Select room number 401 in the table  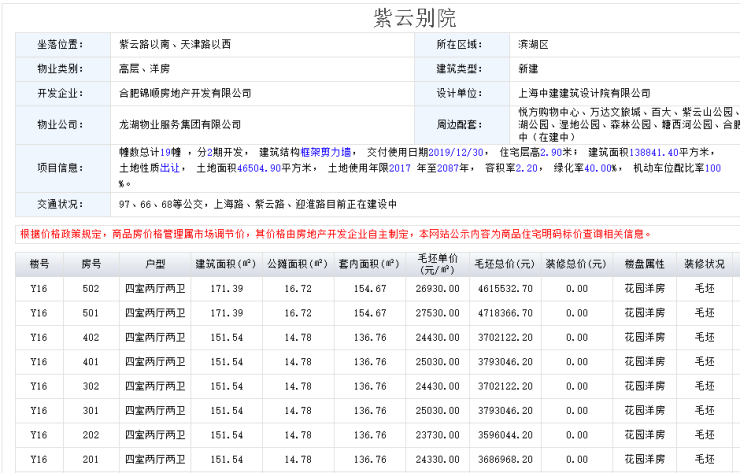91,362
